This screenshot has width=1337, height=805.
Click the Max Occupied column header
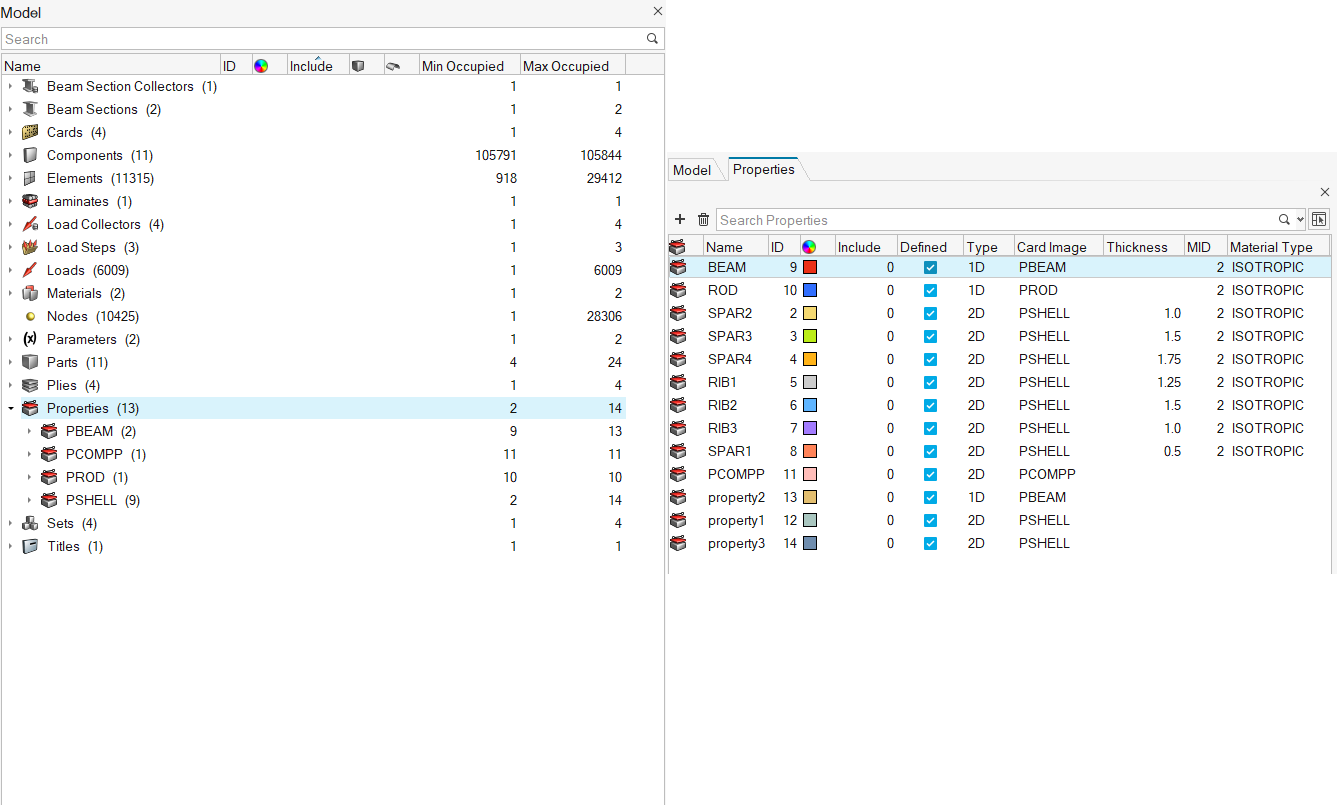(565, 66)
